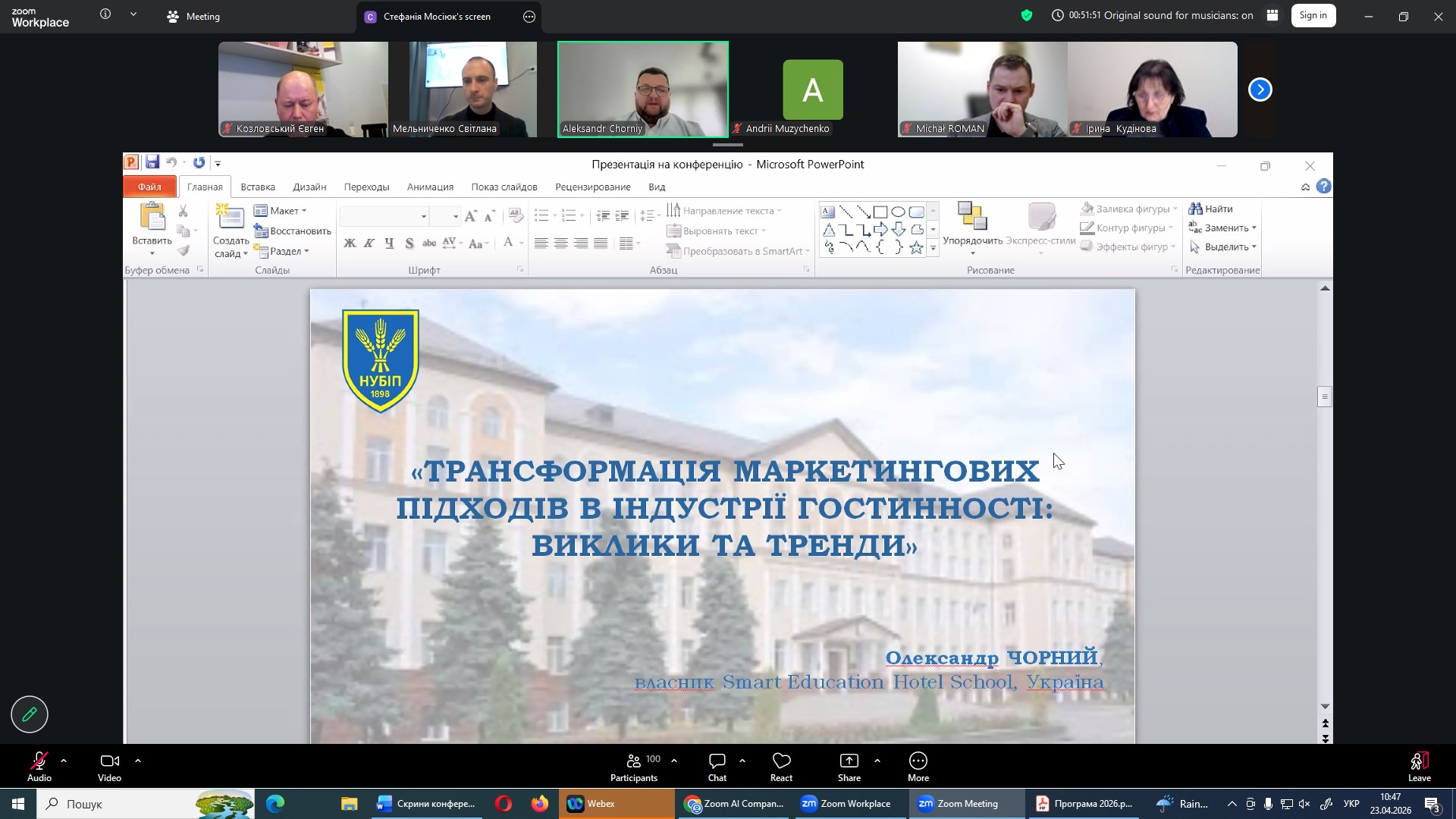Unmute microphone with the Audio icon
The image size is (1456, 819).
(x=39, y=761)
